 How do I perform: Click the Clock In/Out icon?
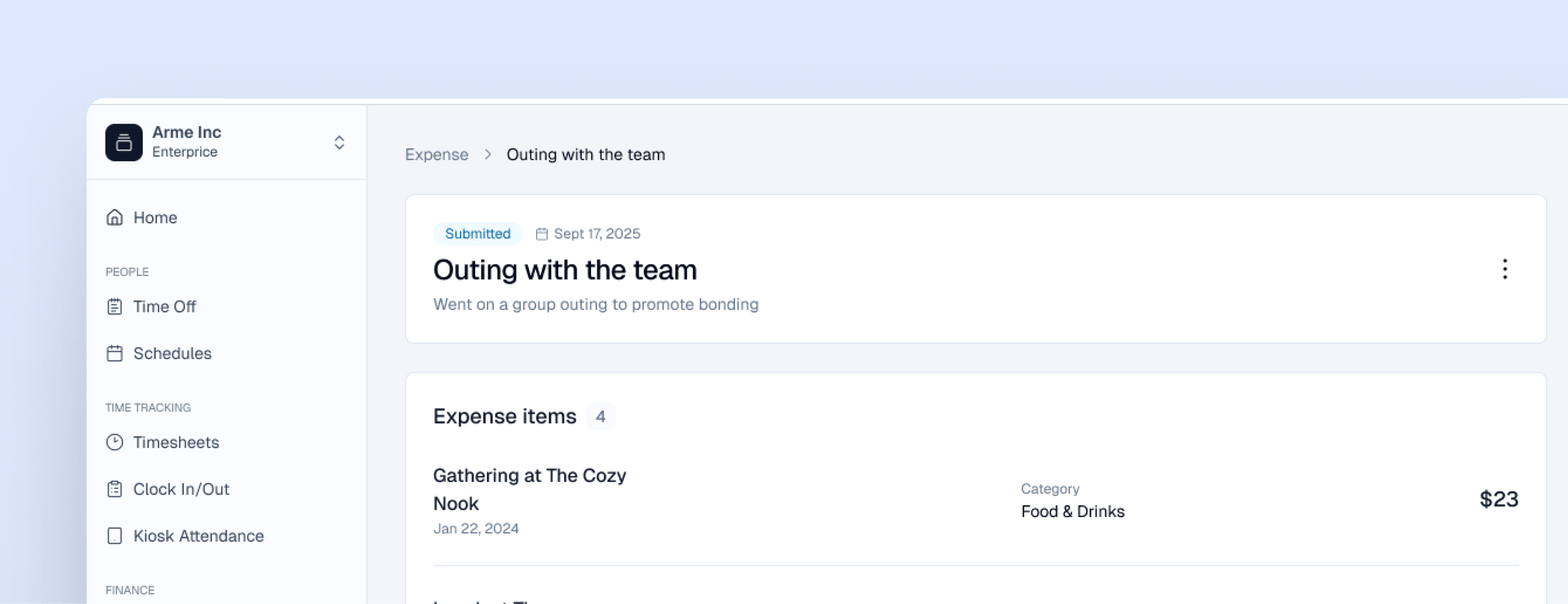click(115, 489)
